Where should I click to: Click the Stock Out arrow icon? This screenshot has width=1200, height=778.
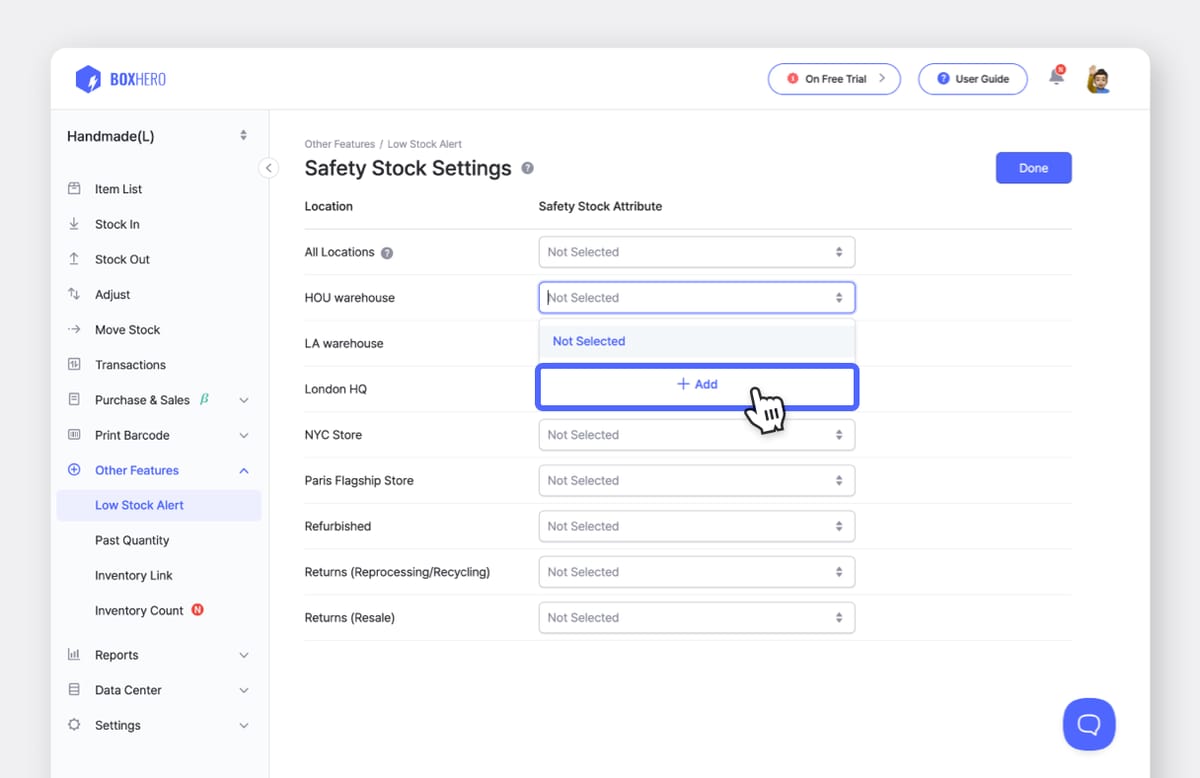[x=74, y=259]
